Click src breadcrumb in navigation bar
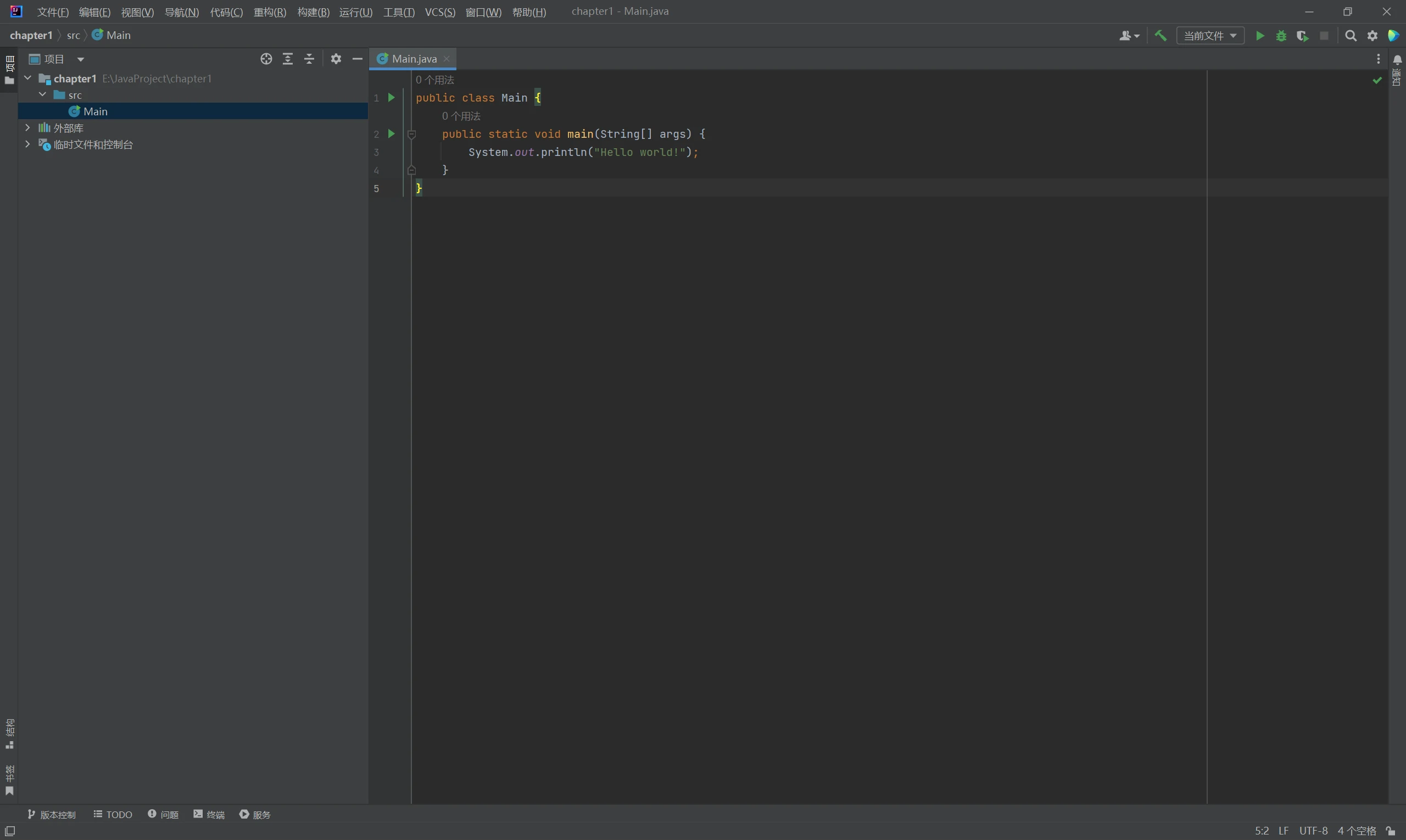 [x=73, y=35]
